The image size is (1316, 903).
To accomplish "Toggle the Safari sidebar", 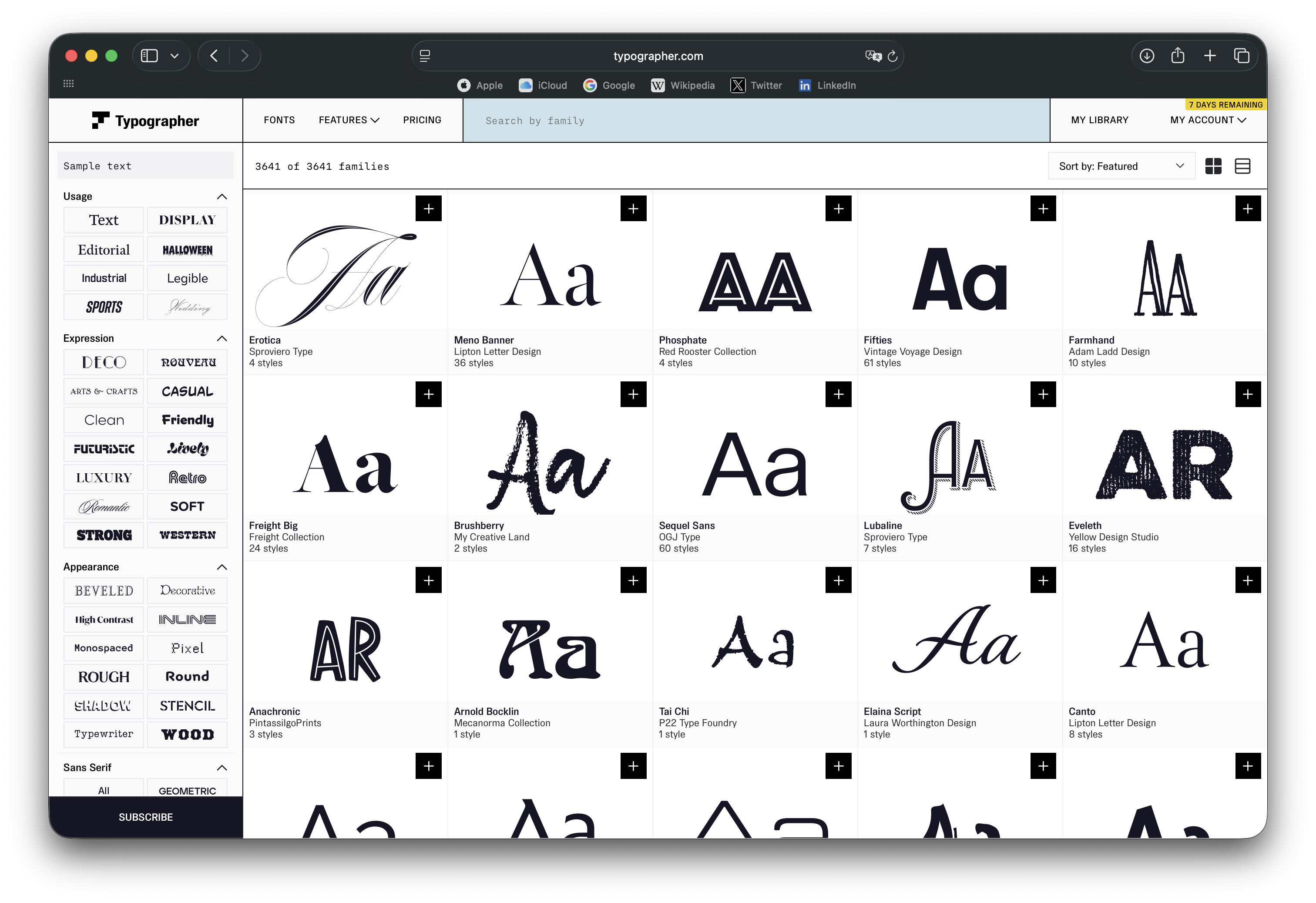I will tap(149, 56).
